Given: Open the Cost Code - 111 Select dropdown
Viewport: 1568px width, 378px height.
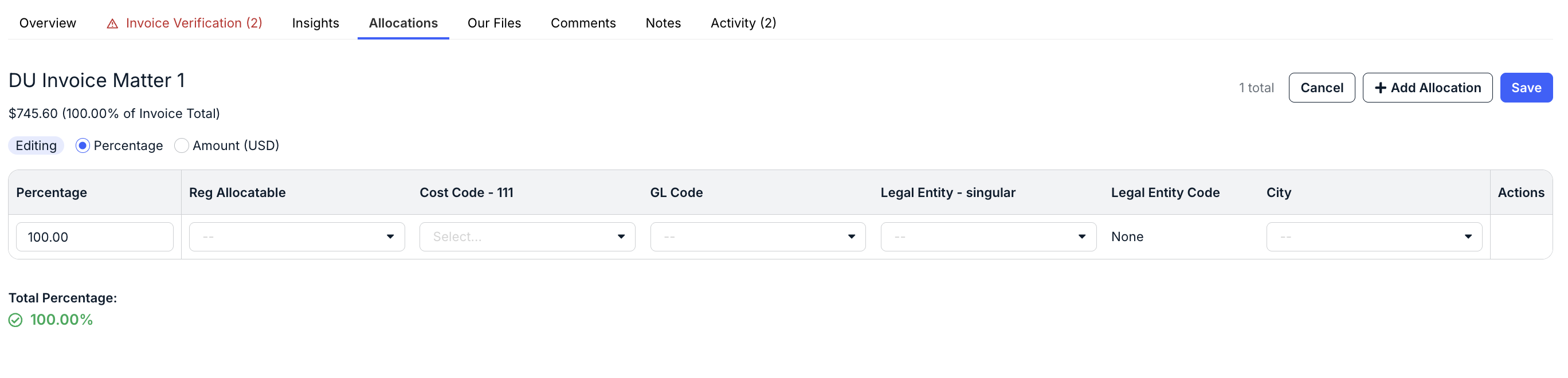Looking at the screenshot, I should pos(527,237).
